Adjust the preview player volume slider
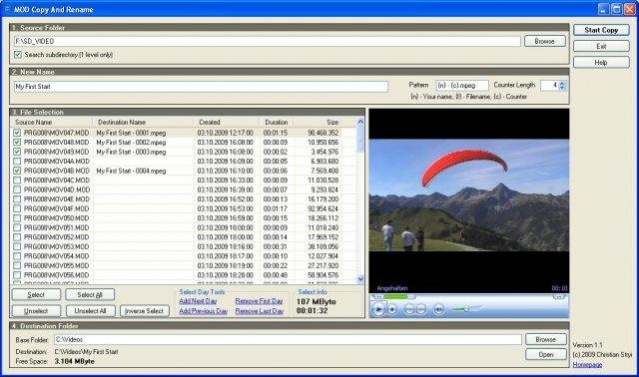 point(466,309)
